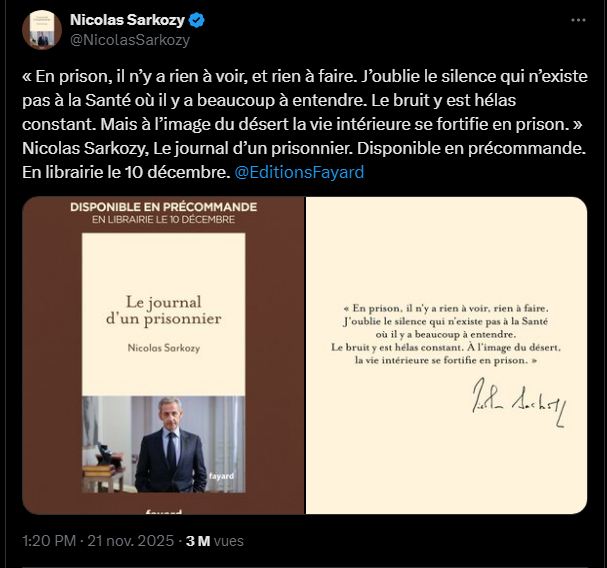Open the quote image on the right

click(x=446, y=356)
